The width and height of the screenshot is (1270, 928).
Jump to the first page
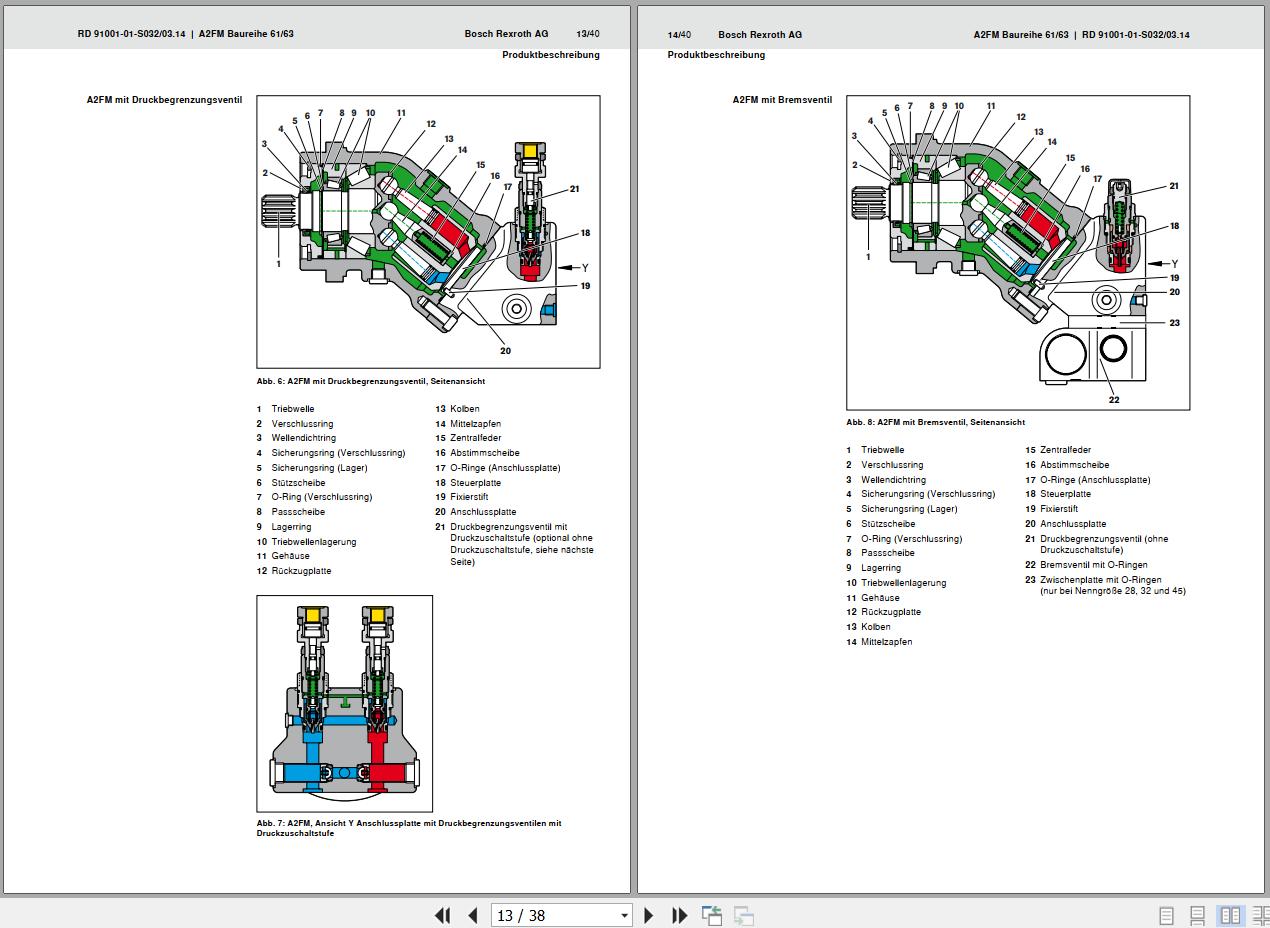(x=442, y=915)
